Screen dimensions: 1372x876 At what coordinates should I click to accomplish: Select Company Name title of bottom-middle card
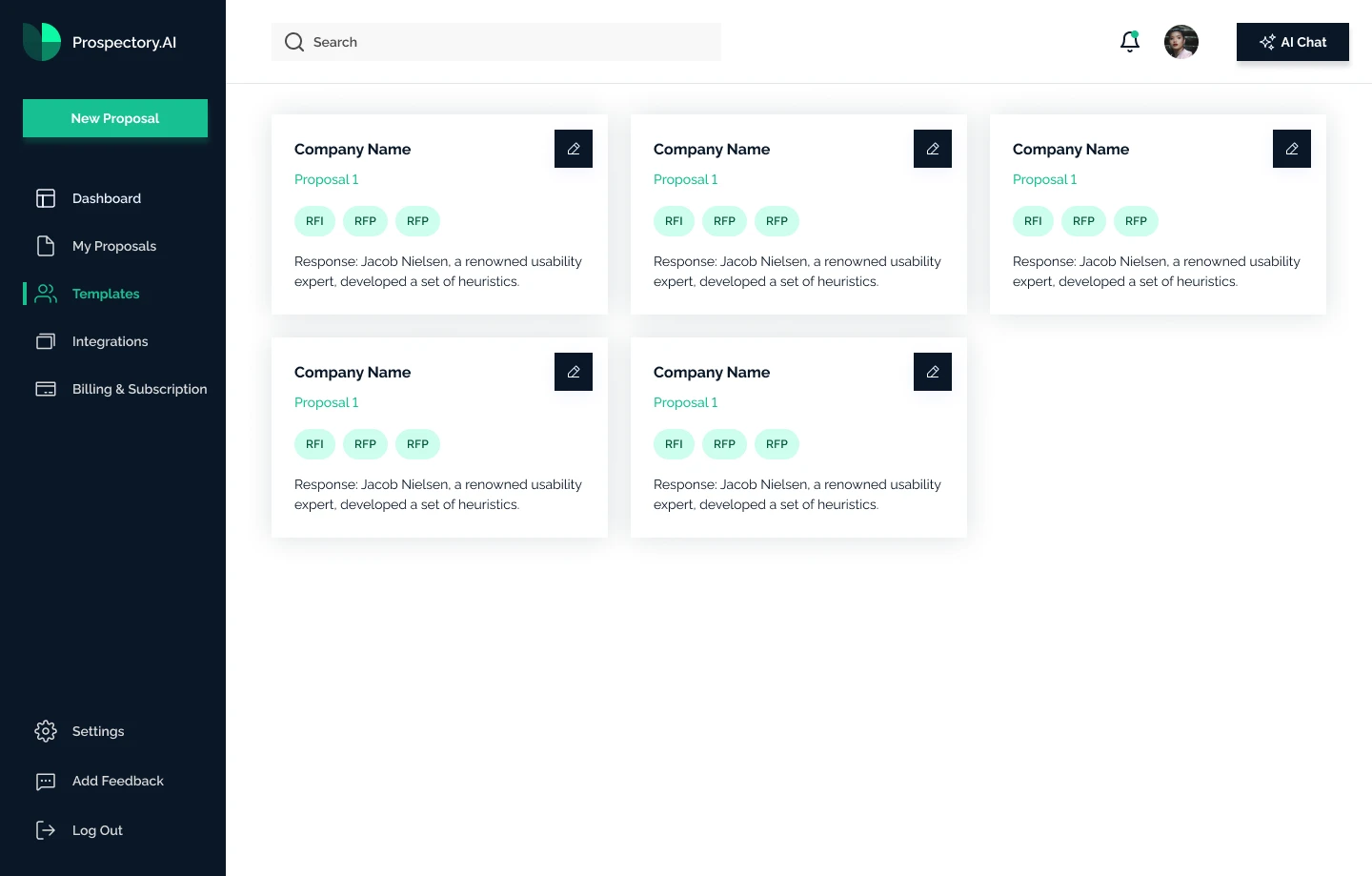coord(712,373)
